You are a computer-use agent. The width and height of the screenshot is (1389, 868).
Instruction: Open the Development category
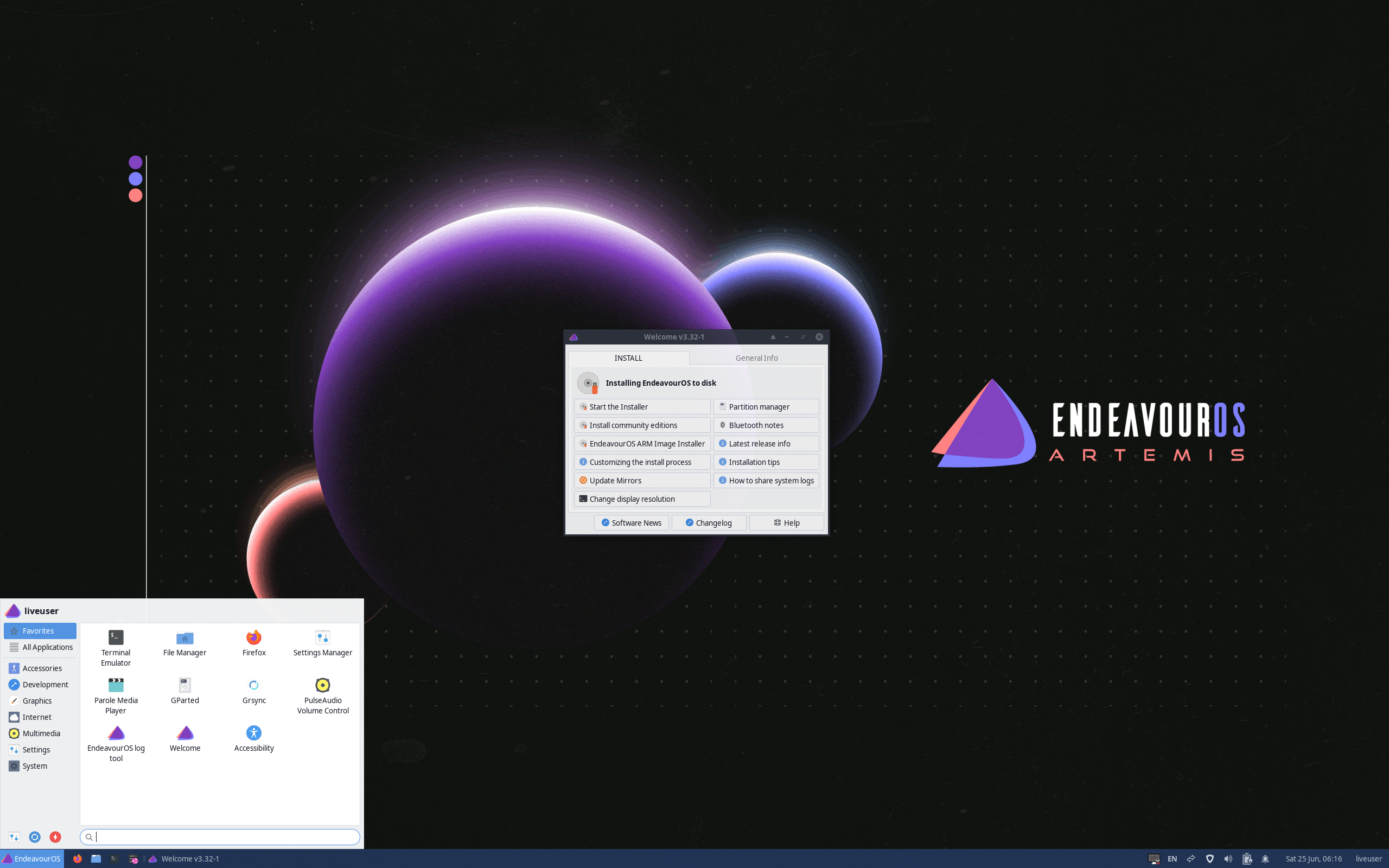40,684
